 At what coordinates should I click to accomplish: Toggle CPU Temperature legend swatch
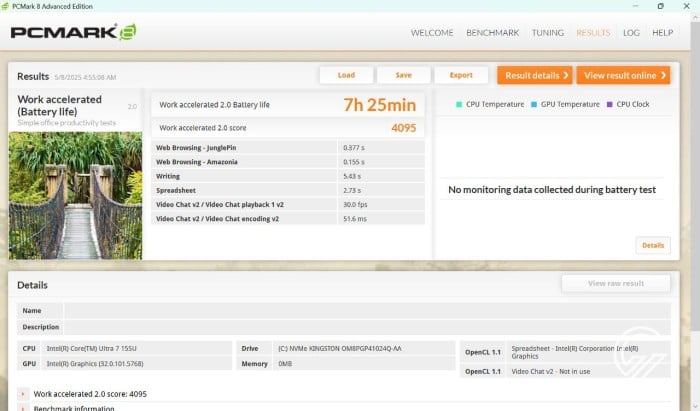point(459,104)
